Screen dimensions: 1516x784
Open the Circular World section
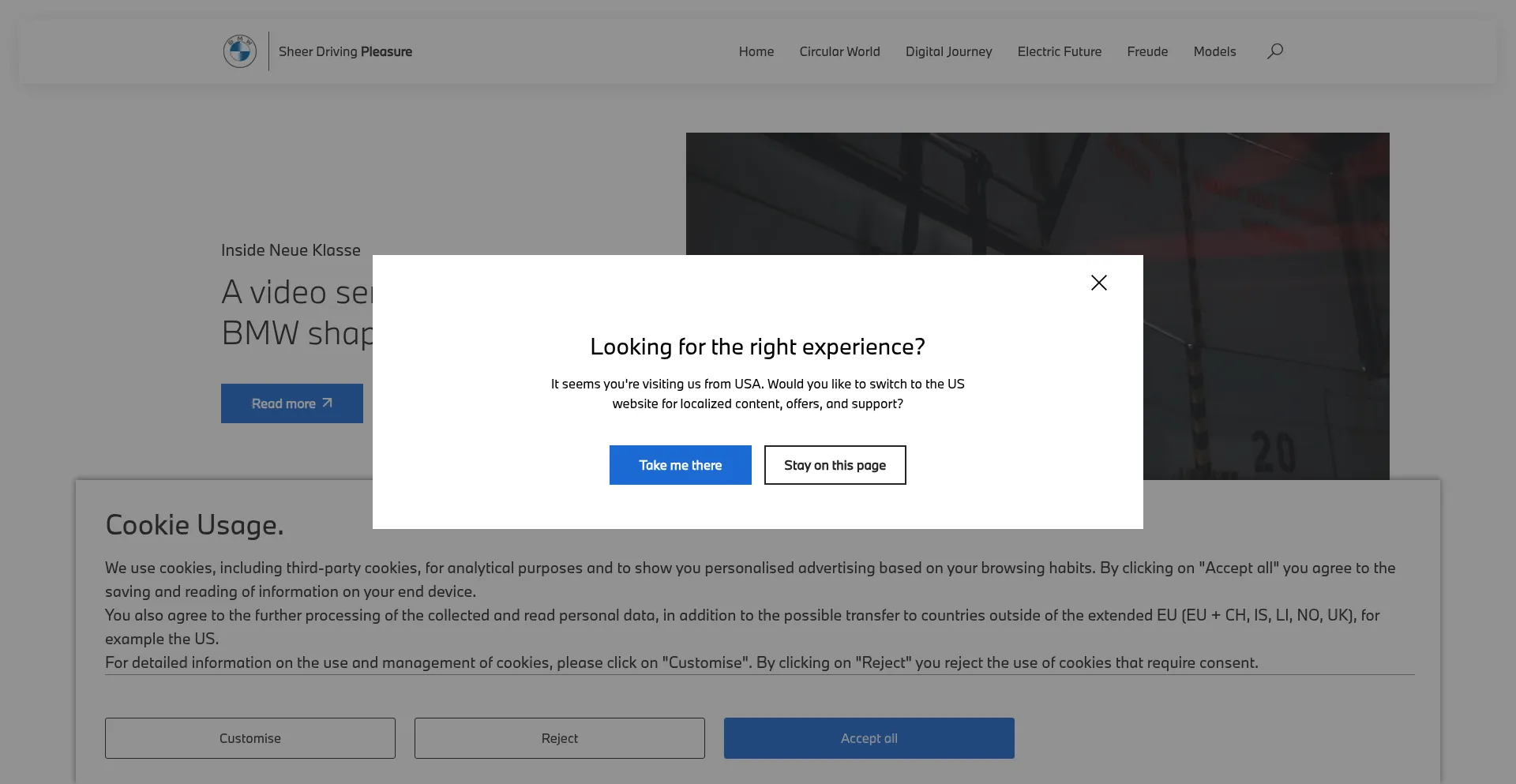pyautogui.click(x=839, y=51)
